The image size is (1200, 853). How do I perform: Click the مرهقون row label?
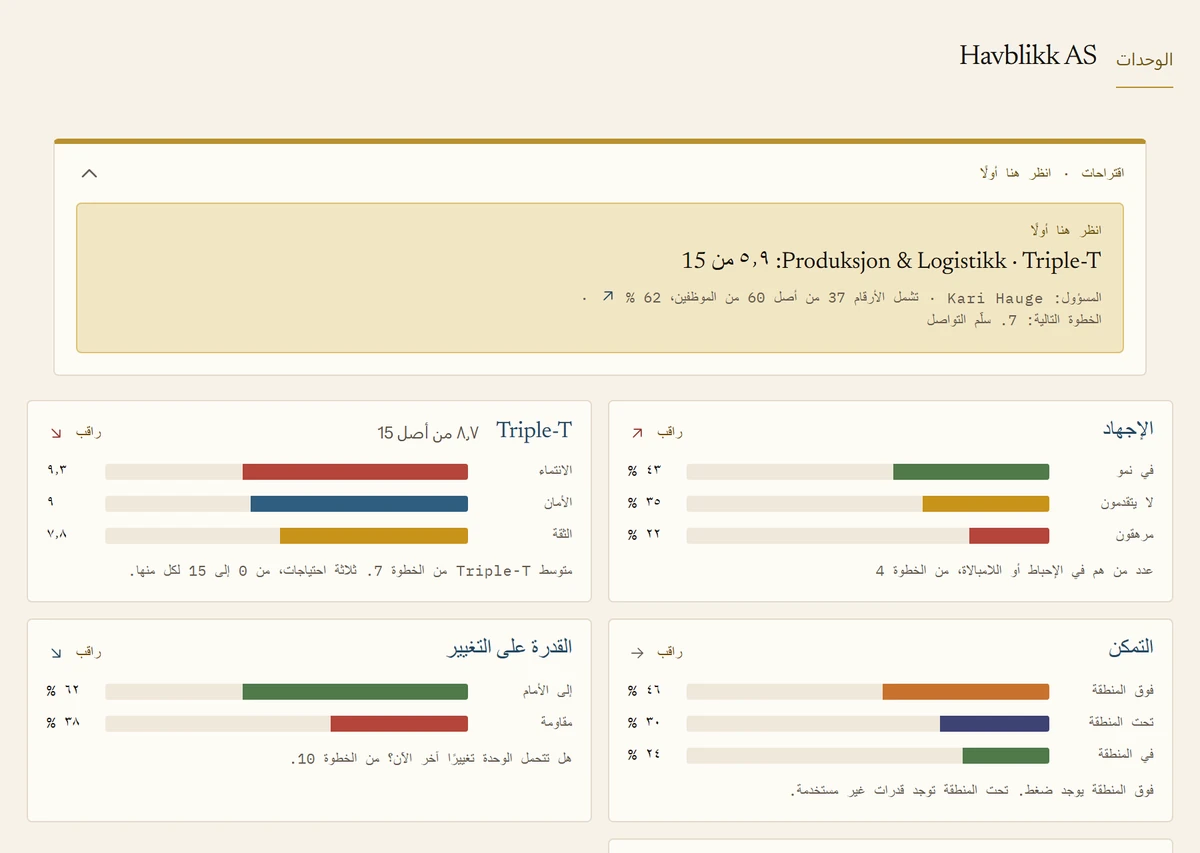pyautogui.click(x=1133, y=535)
